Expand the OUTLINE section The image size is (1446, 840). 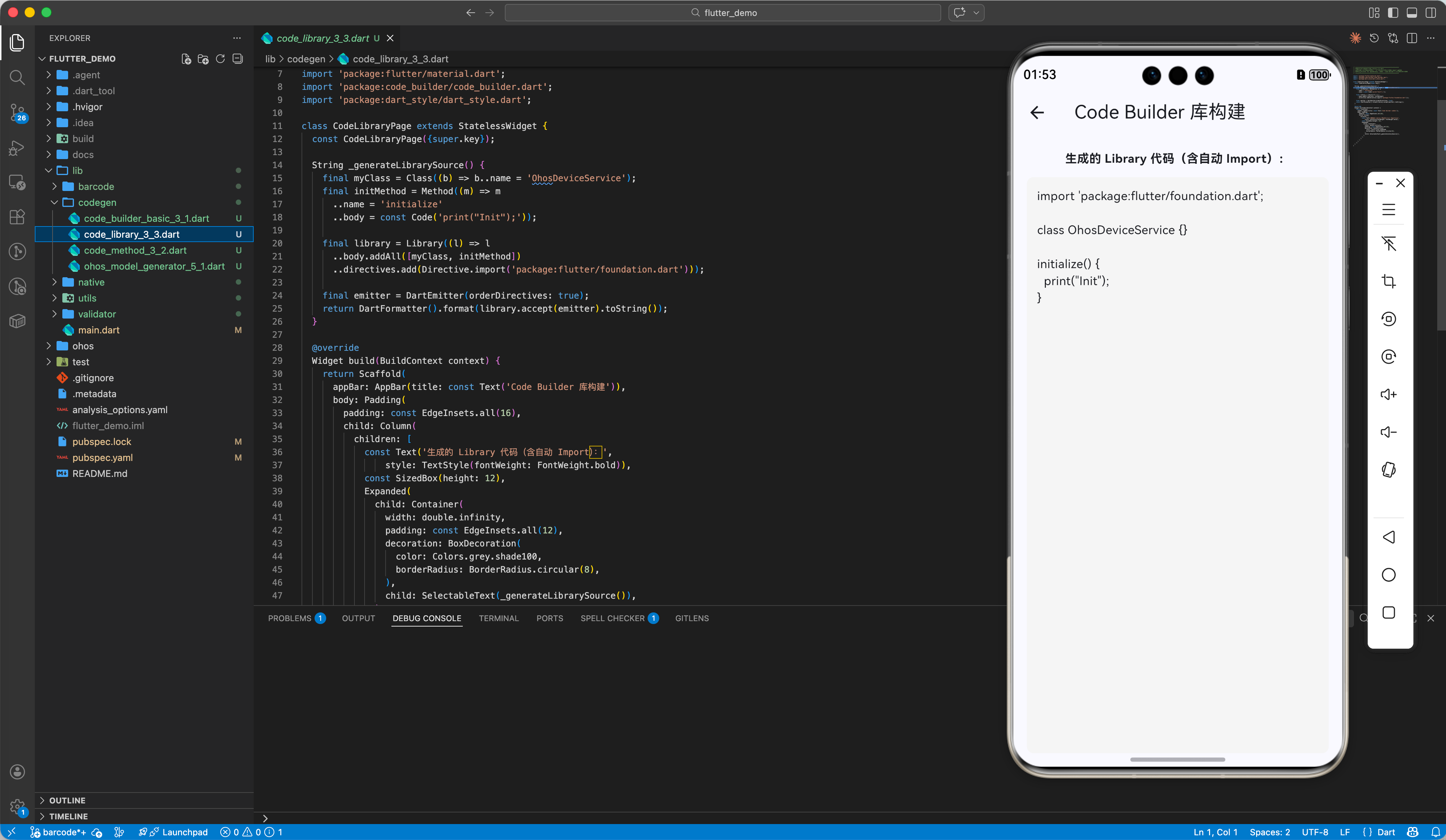[x=67, y=800]
